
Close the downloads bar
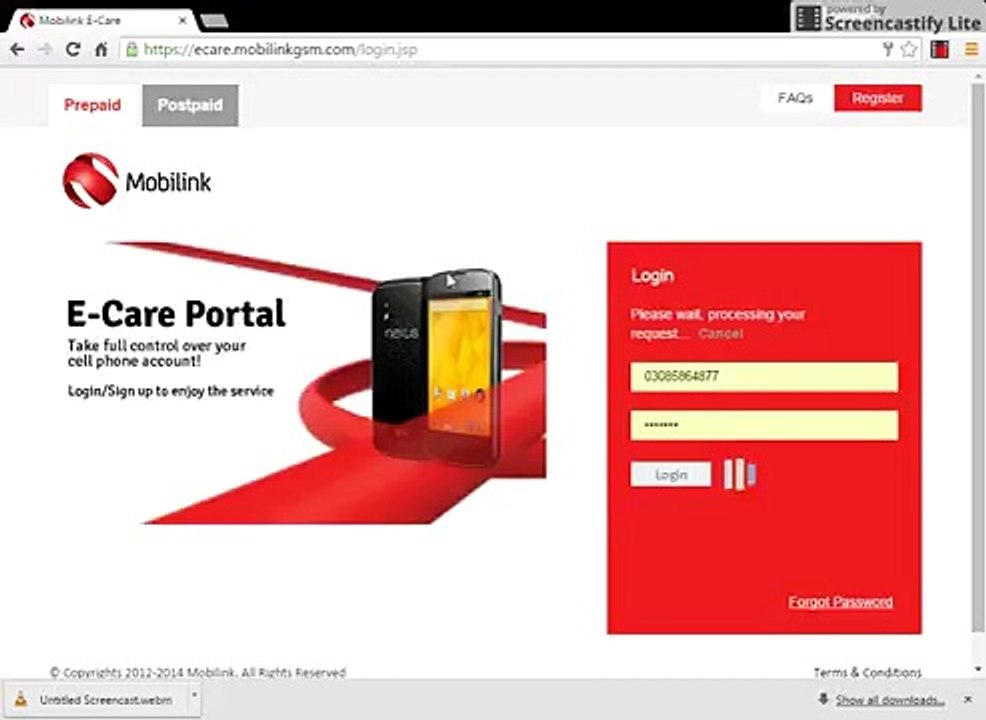pyautogui.click(x=968, y=699)
